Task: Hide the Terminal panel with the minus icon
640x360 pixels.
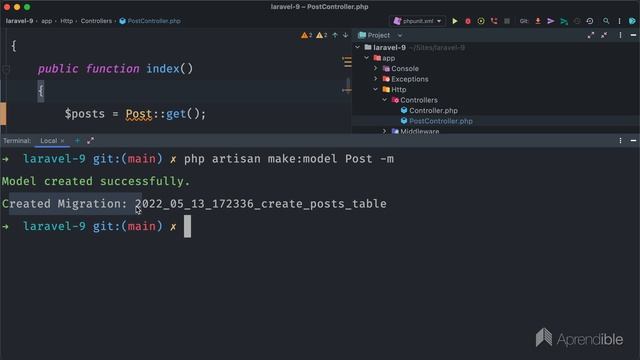Action: 633,140
